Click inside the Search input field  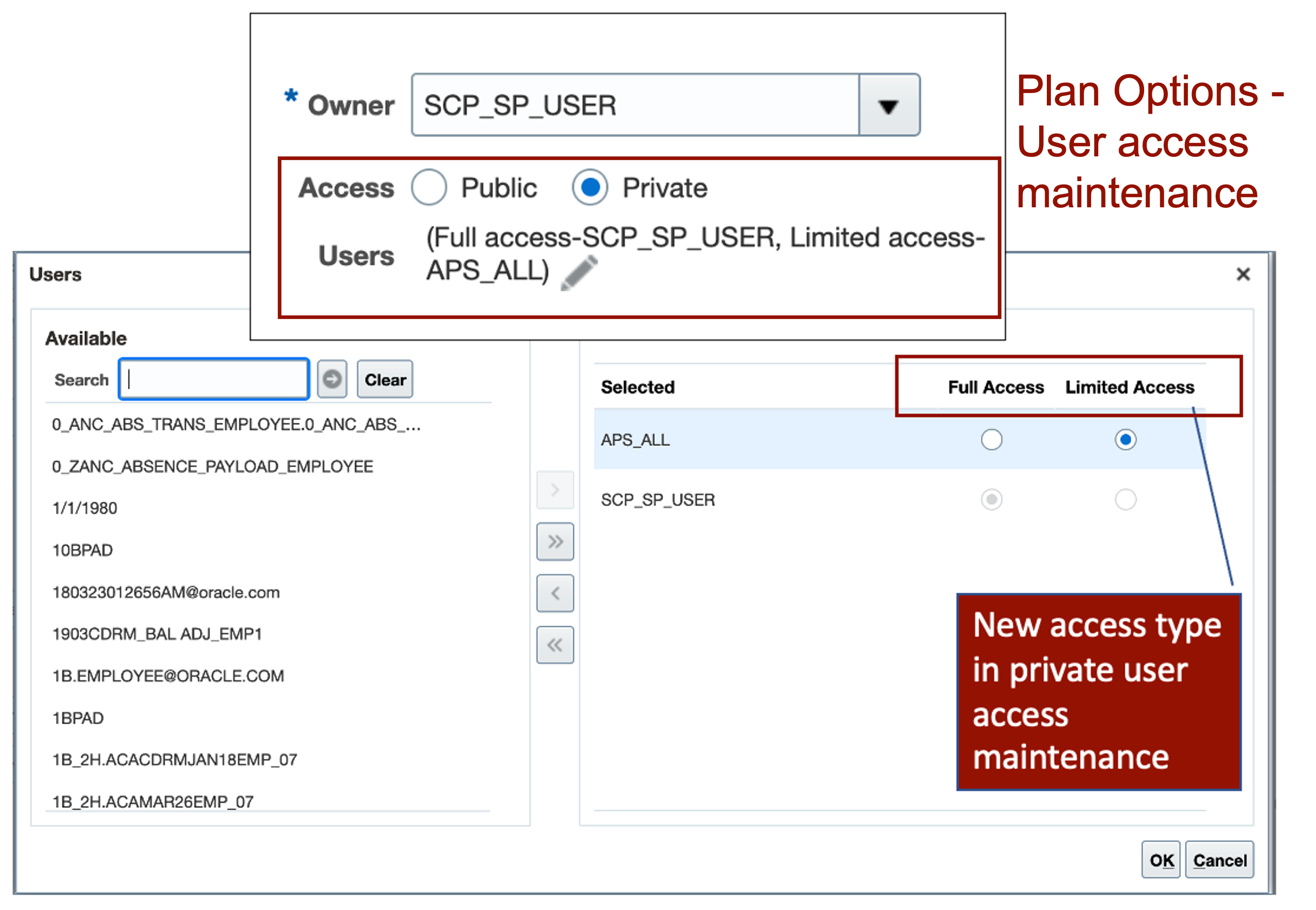(214, 379)
